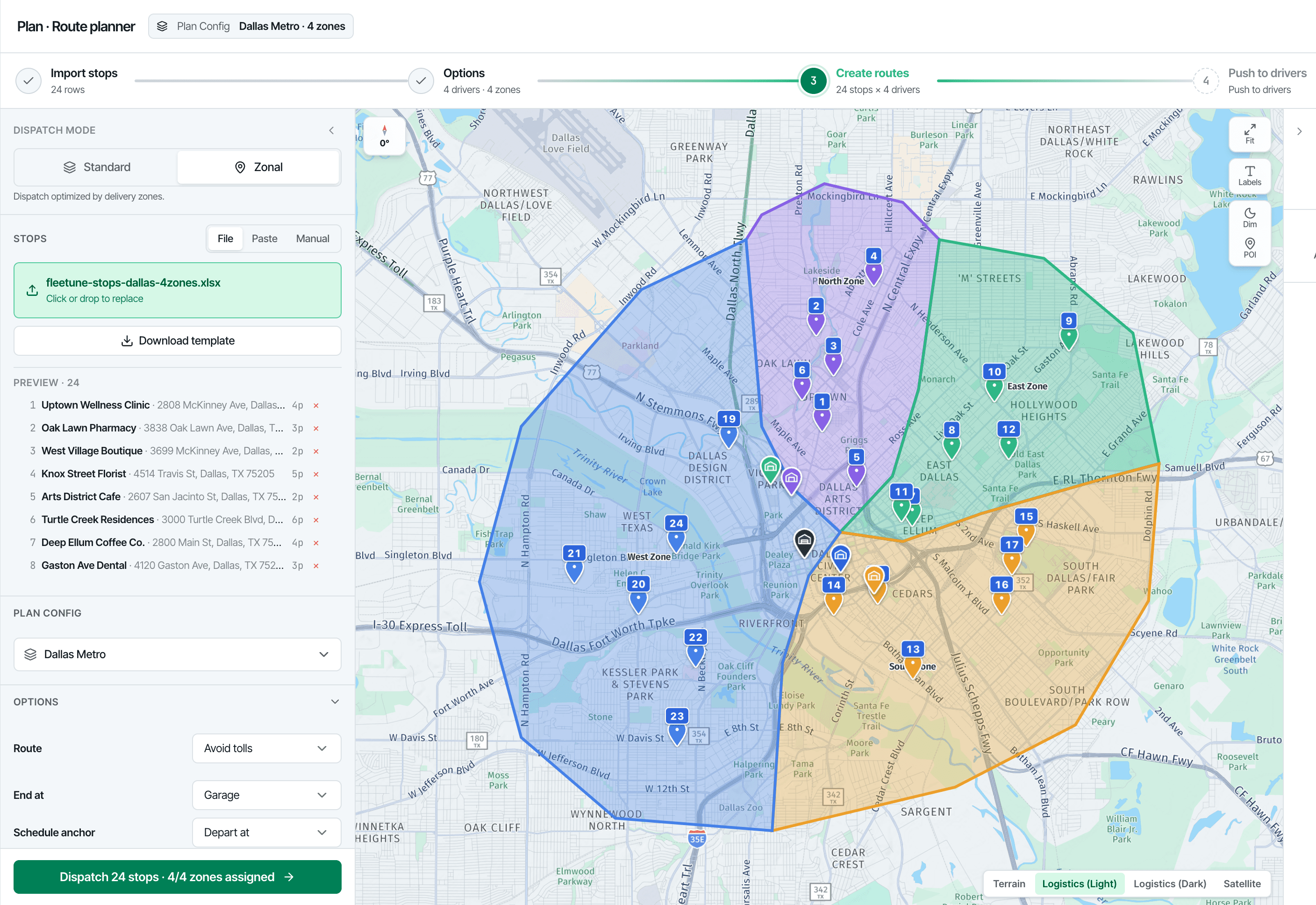
Task: Click map pin number 21
Action: [574, 564]
